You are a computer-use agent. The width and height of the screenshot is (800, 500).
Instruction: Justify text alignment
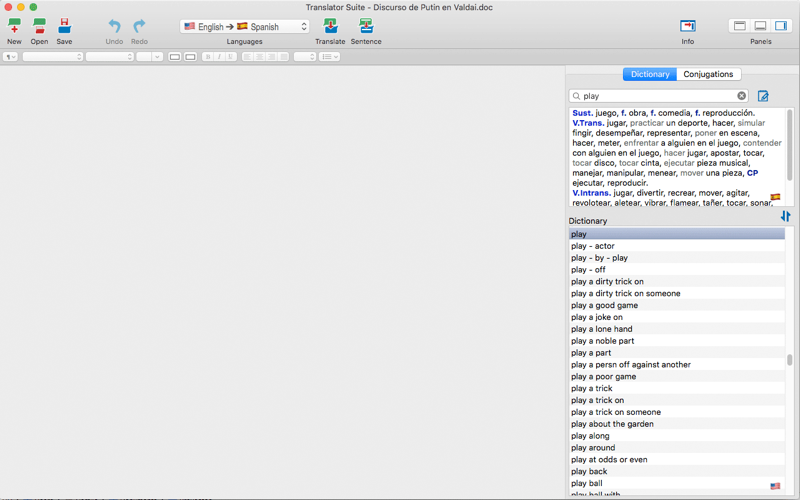283,57
